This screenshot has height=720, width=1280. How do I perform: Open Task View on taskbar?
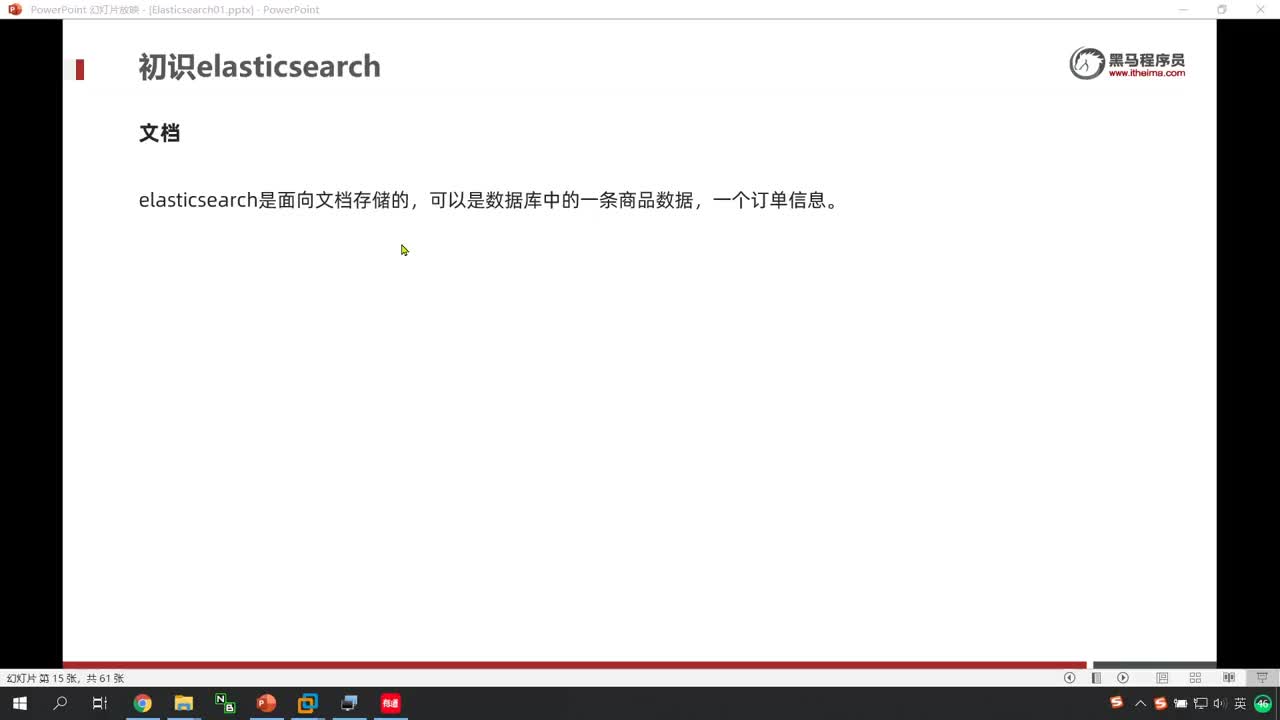[100, 703]
